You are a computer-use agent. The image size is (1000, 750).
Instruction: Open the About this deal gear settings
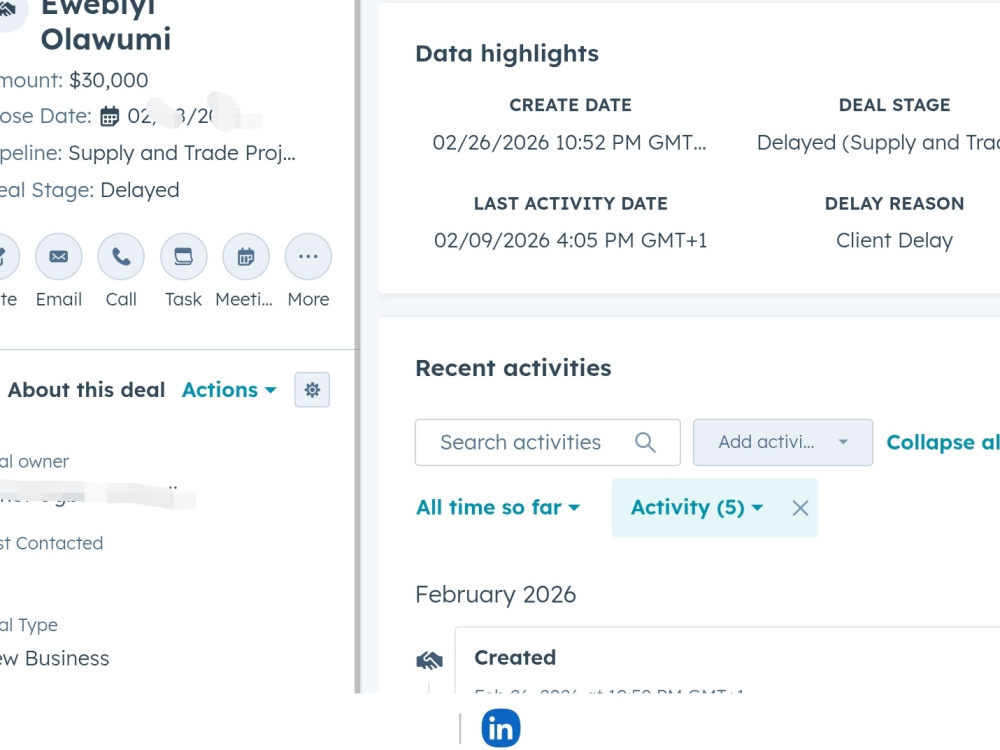312,390
